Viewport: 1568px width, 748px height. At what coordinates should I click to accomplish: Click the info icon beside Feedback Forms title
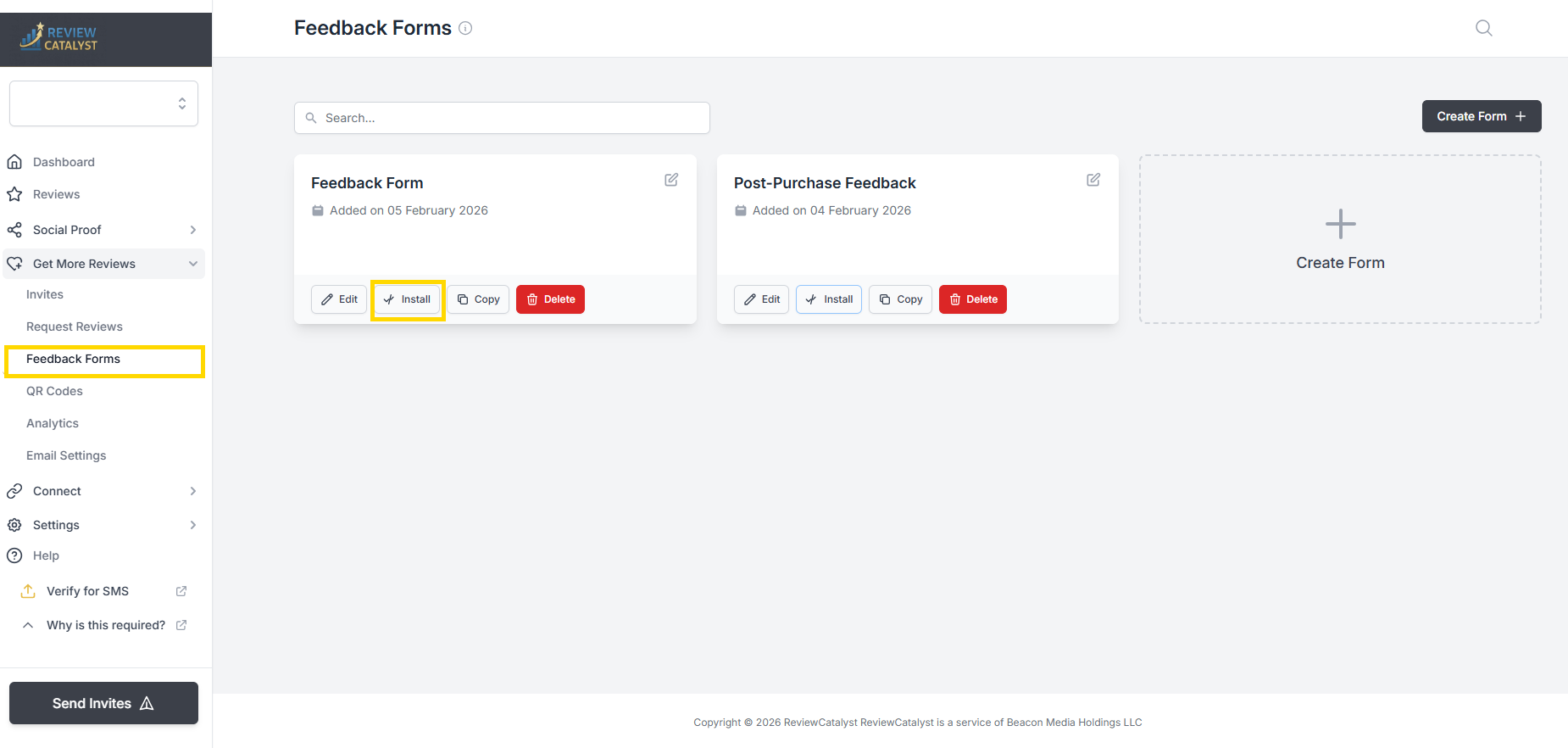465,28
